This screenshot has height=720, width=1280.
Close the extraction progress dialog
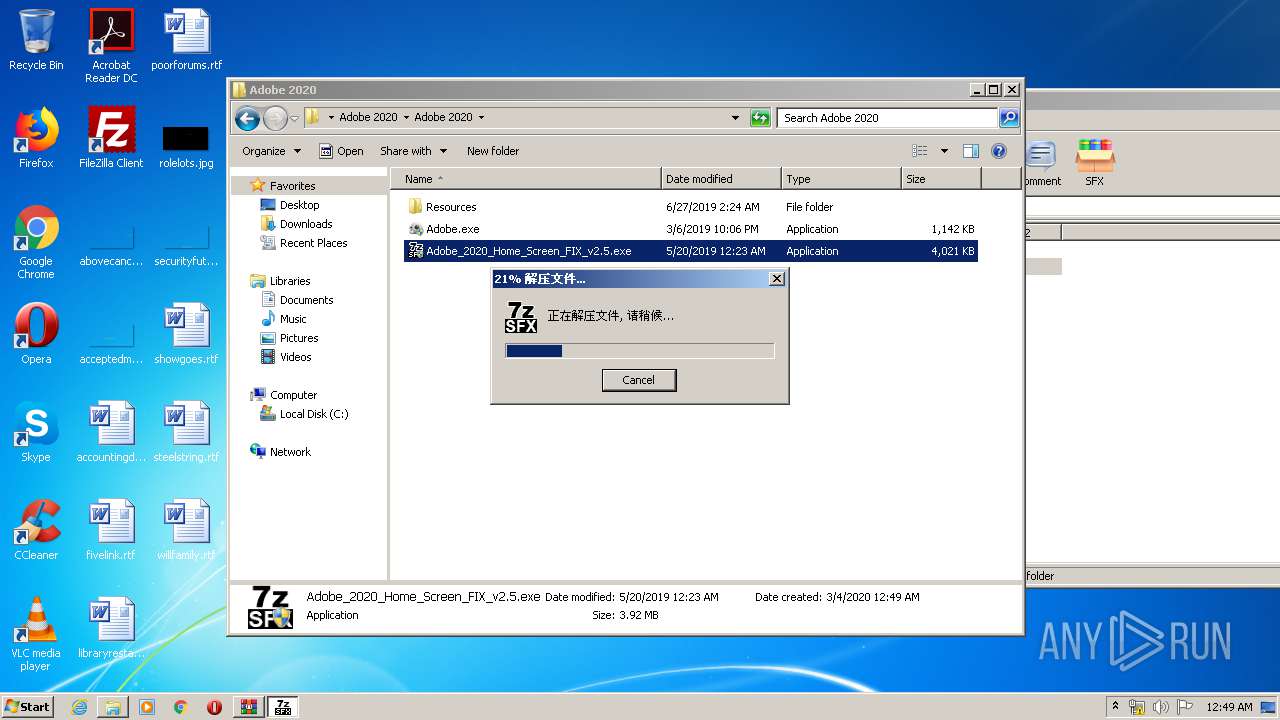[x=776, y=279]
